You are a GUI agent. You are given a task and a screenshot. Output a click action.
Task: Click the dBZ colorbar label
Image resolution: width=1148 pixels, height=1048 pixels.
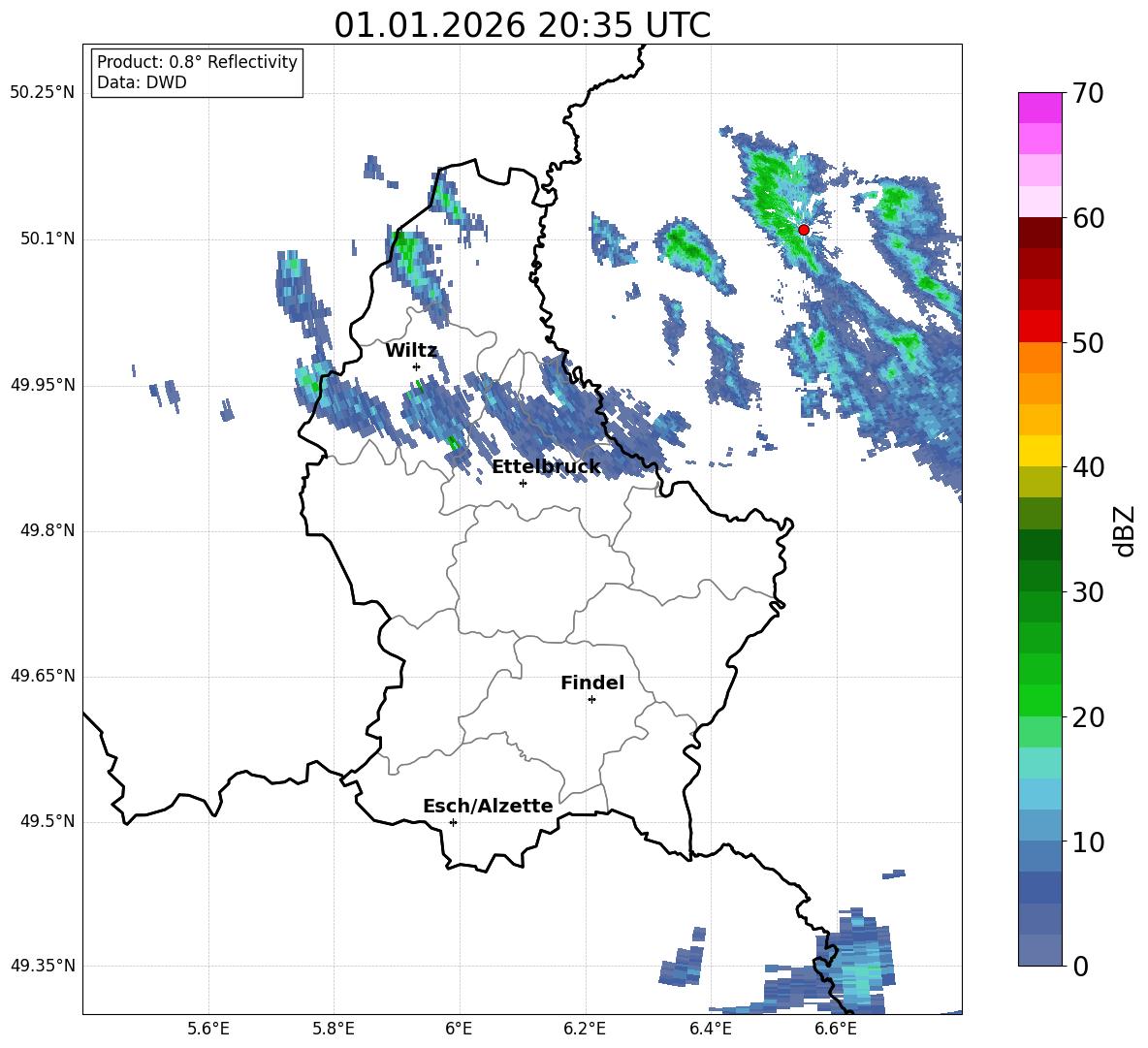click(x=1123, y=530)
